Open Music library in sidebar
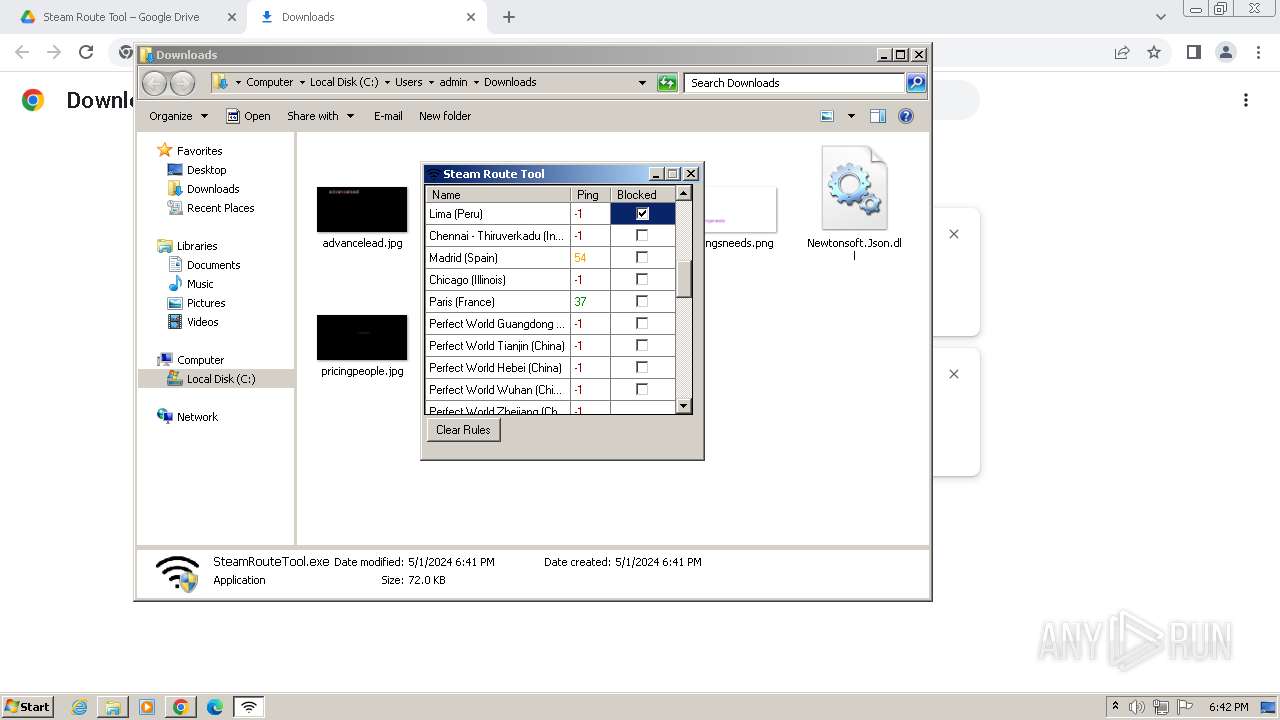 [x=200, y=284]
